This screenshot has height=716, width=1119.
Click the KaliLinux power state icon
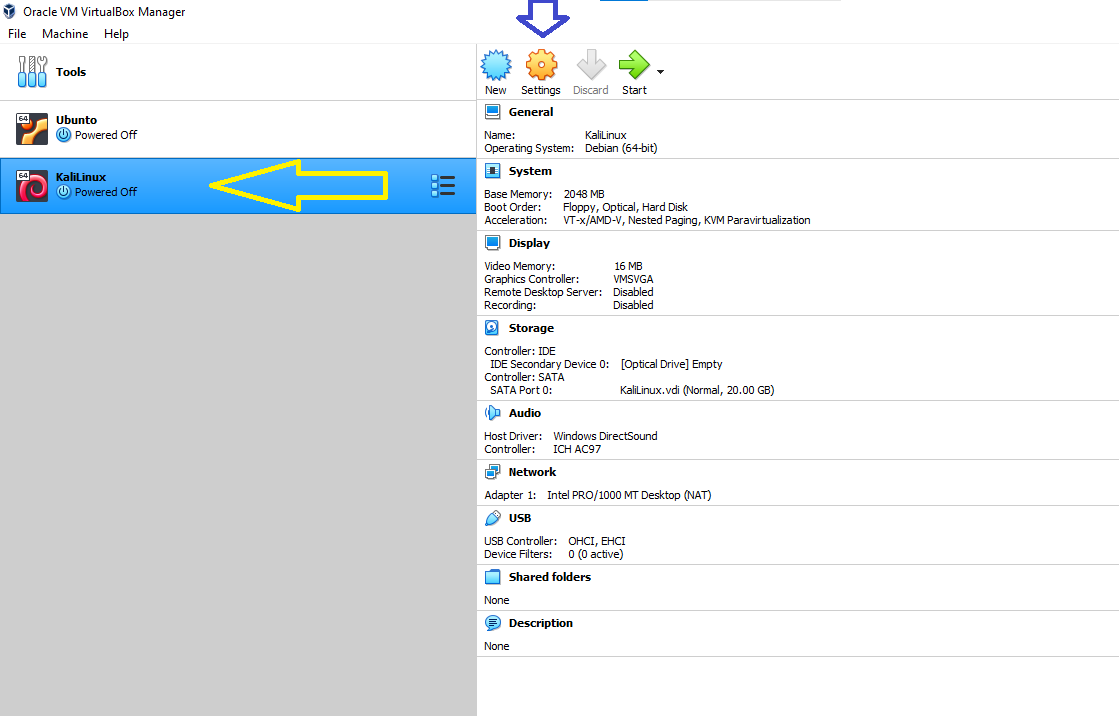coord(64,192)
